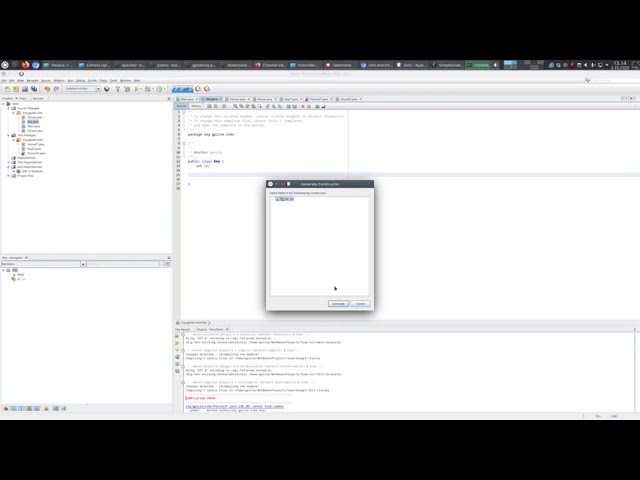The height and width of the screenshot is (480, 640).
Task: Click the green Run Project icon
Action: pyautogui.click(x=137, y=89)
